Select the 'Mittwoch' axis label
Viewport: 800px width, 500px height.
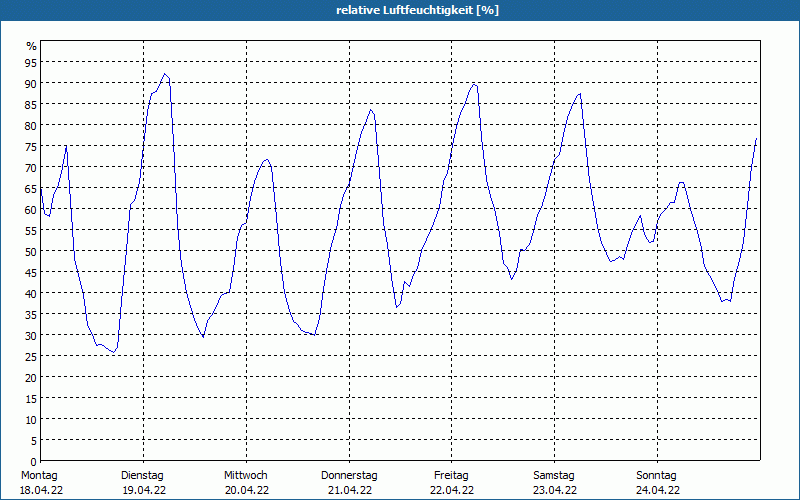pos(246,475)
